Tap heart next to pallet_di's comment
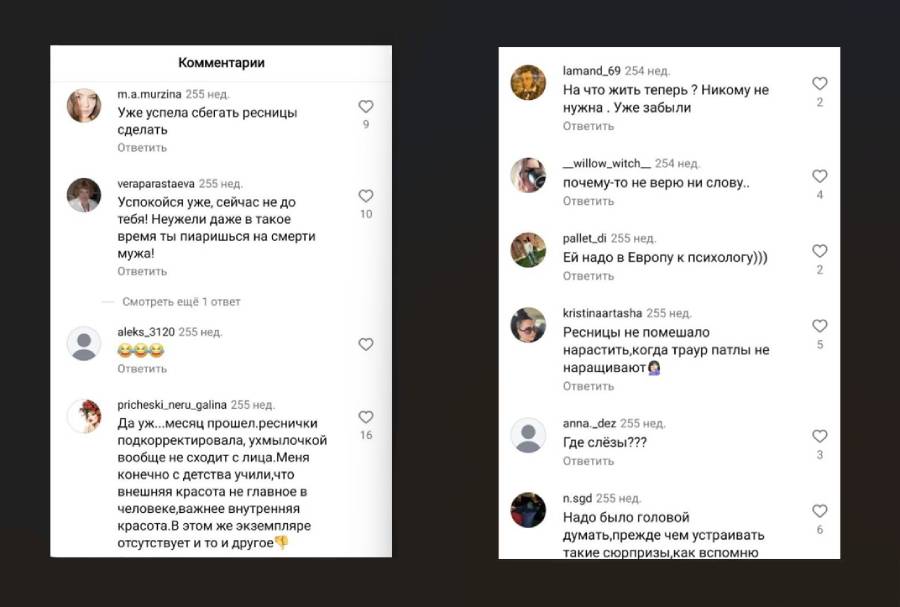The image size is (900, 607). click(820, 251)
